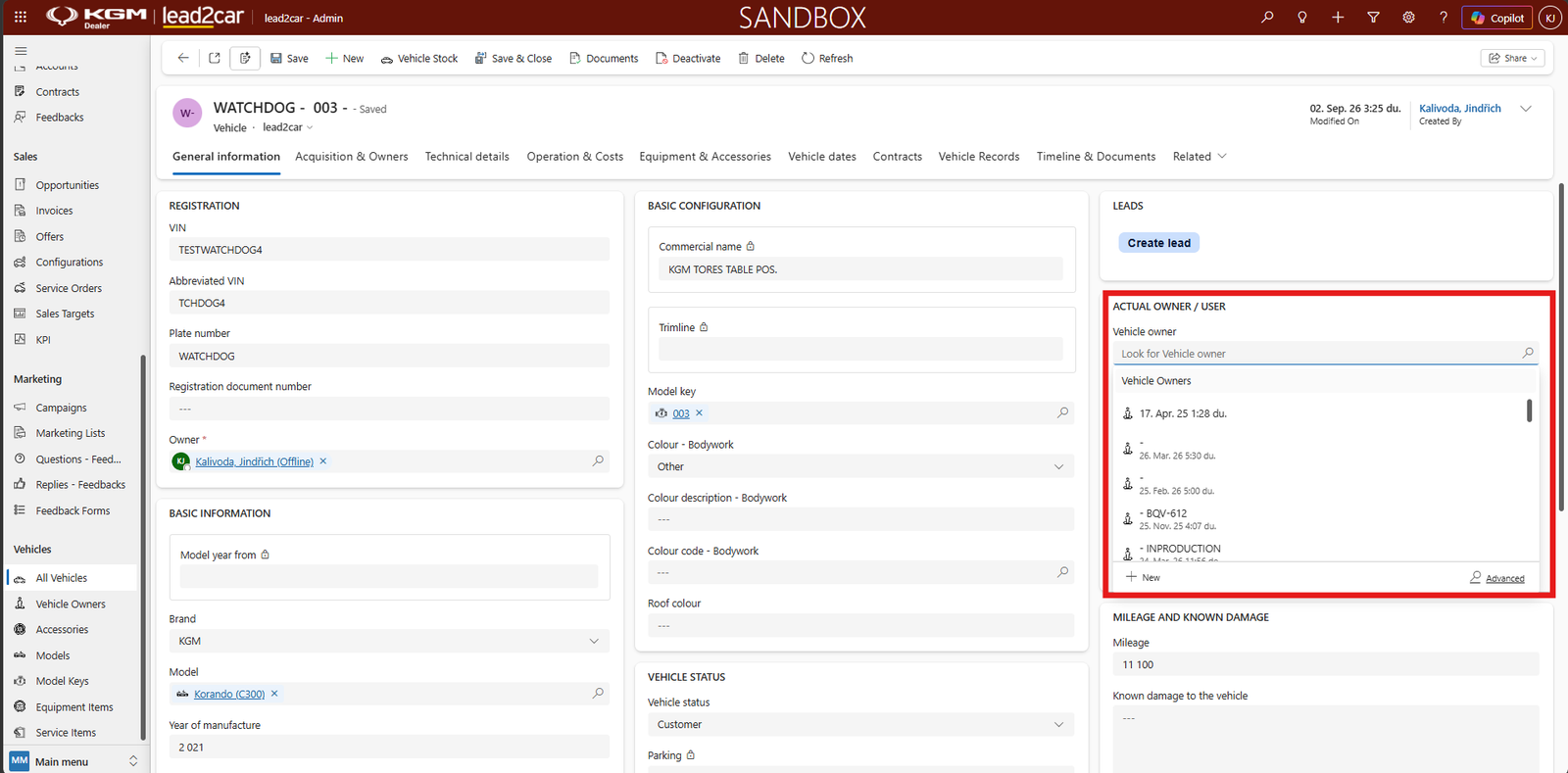Open the Colour - Bodywork dropdown

[x=860, y=466]
